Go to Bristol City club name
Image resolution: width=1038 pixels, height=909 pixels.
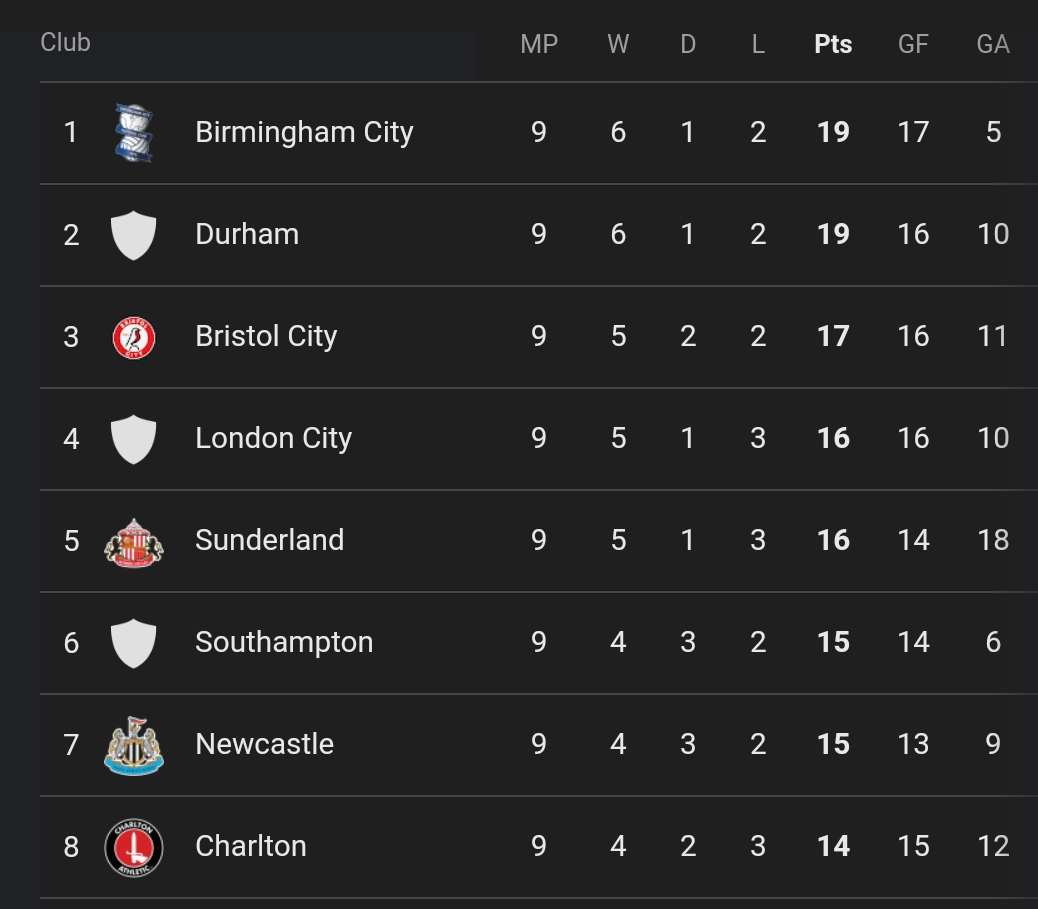click(x=266, y=336)
